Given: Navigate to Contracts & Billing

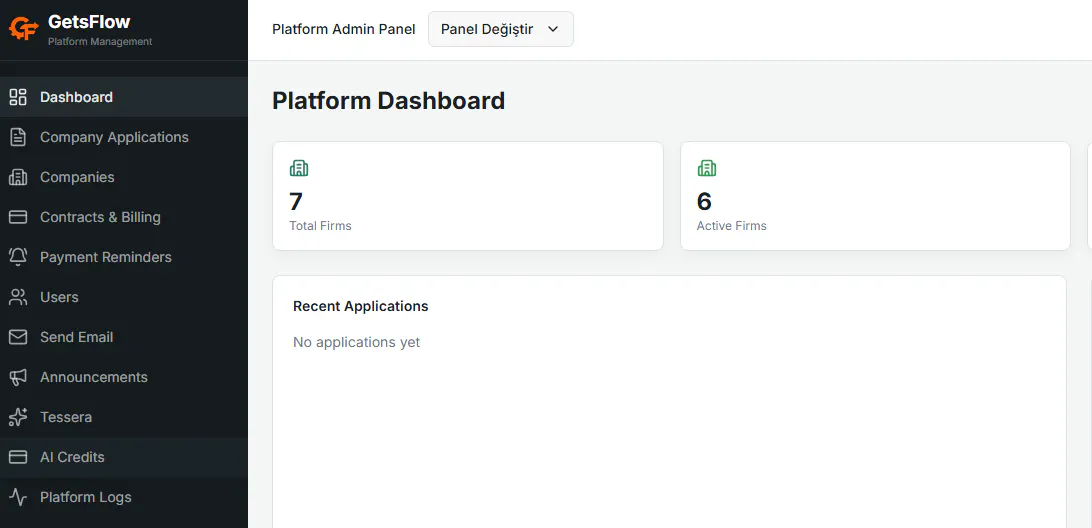Looking at the screenshot, I should pyautogui.click(x=124, y=217).
